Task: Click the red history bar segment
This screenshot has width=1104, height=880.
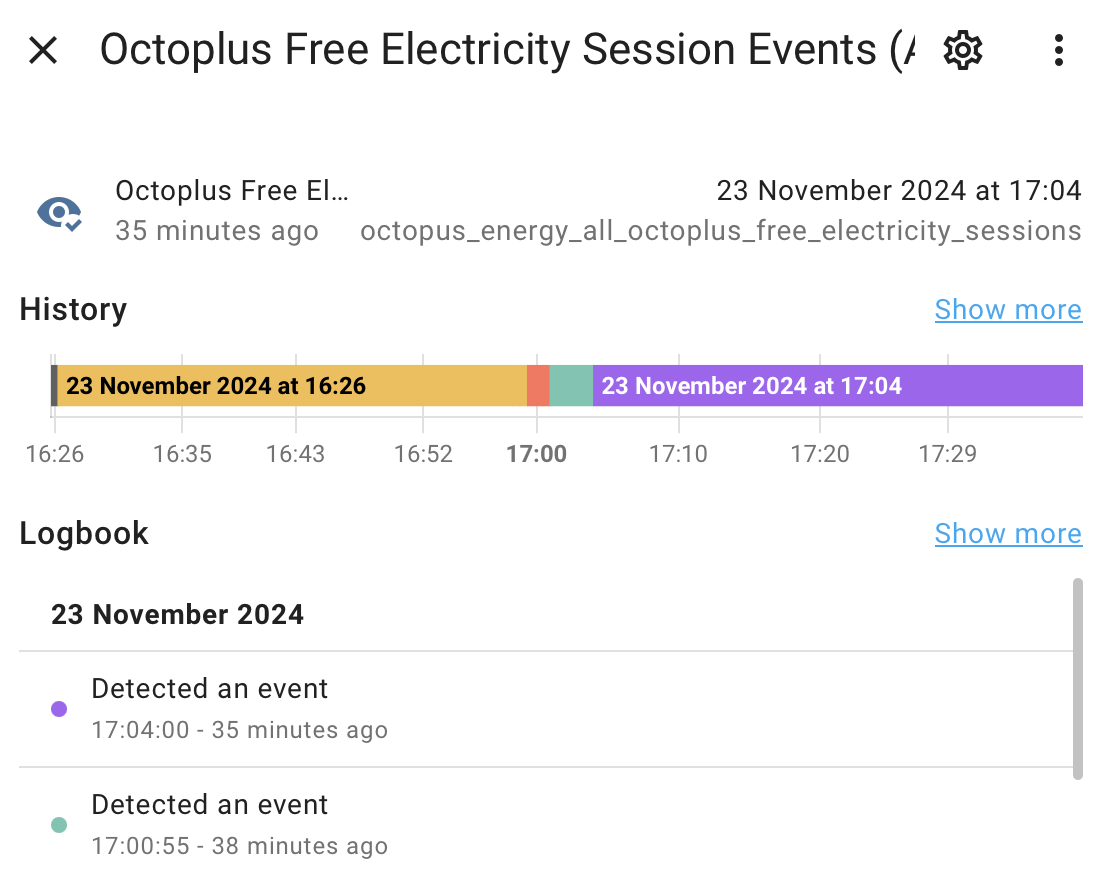Action: (538, 386)
